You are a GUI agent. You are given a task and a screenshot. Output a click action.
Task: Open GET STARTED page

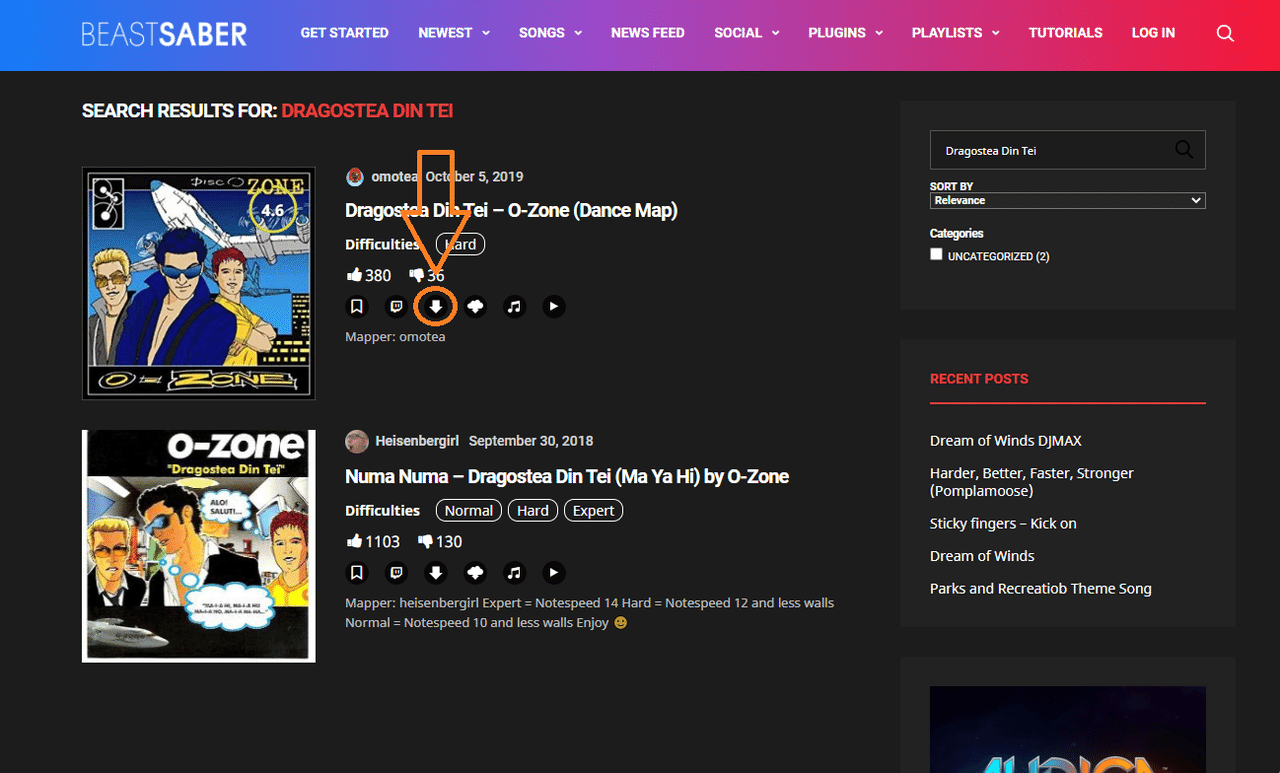tap(344, 33)
